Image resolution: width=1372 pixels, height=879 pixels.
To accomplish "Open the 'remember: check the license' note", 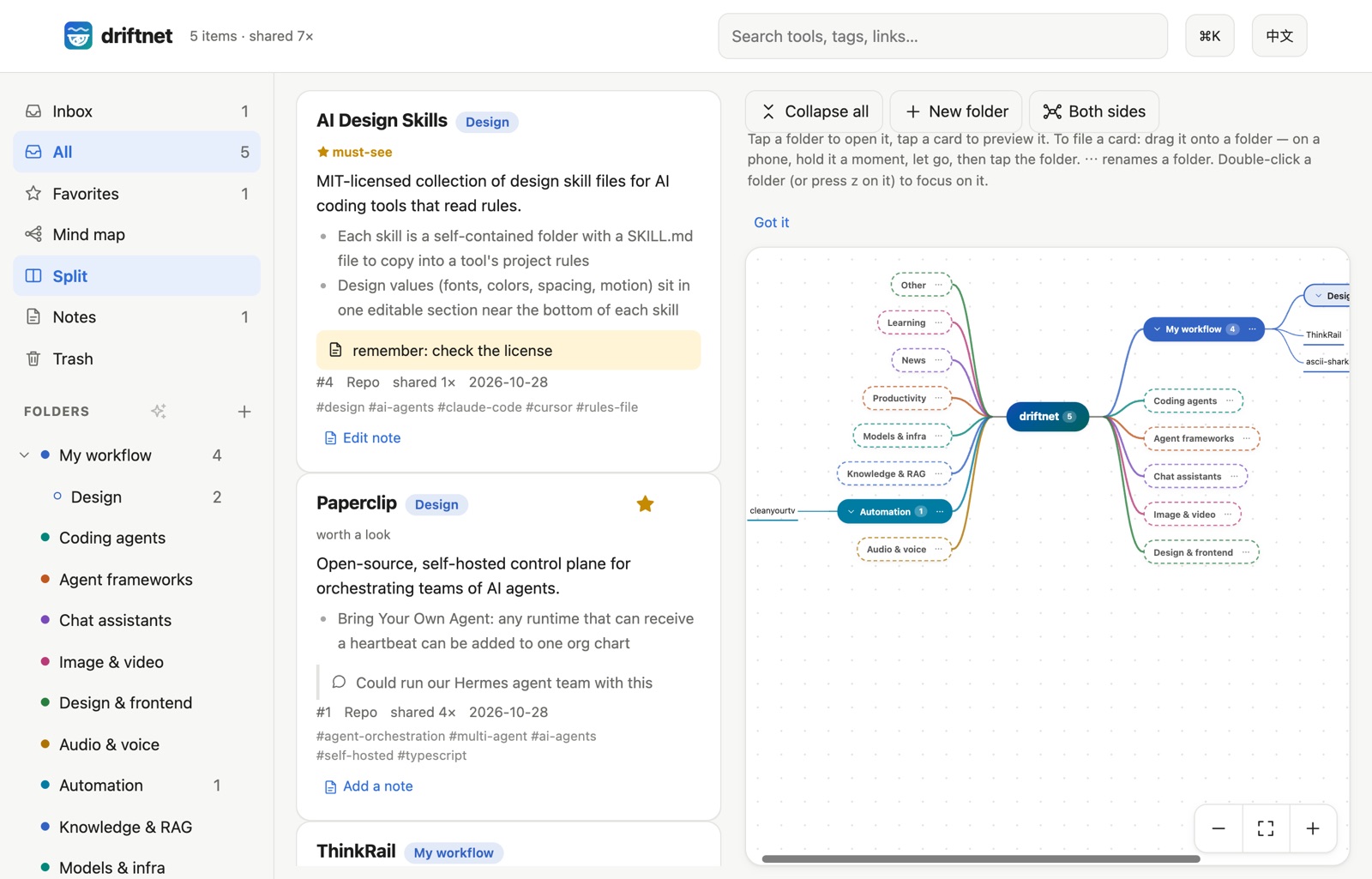I will tap(508, 350).
